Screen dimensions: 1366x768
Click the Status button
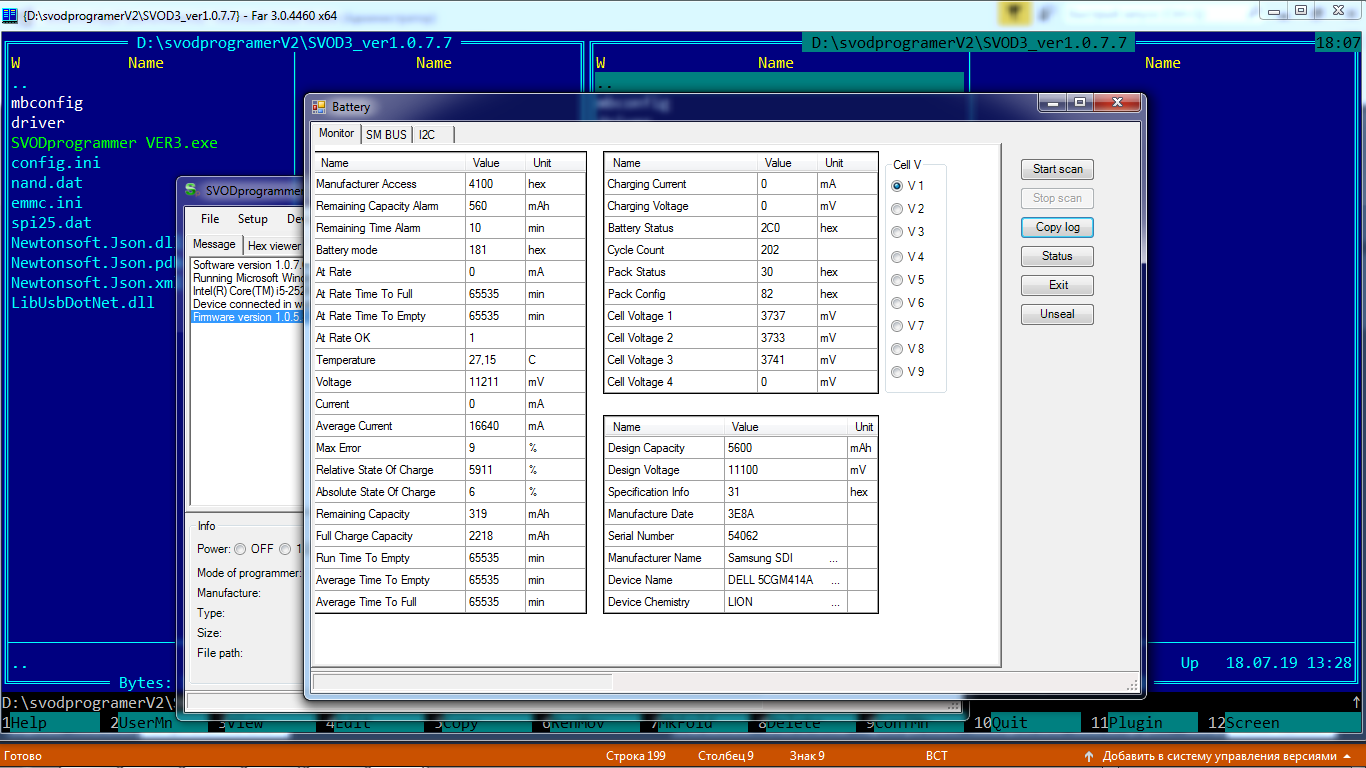[1057, 256]
